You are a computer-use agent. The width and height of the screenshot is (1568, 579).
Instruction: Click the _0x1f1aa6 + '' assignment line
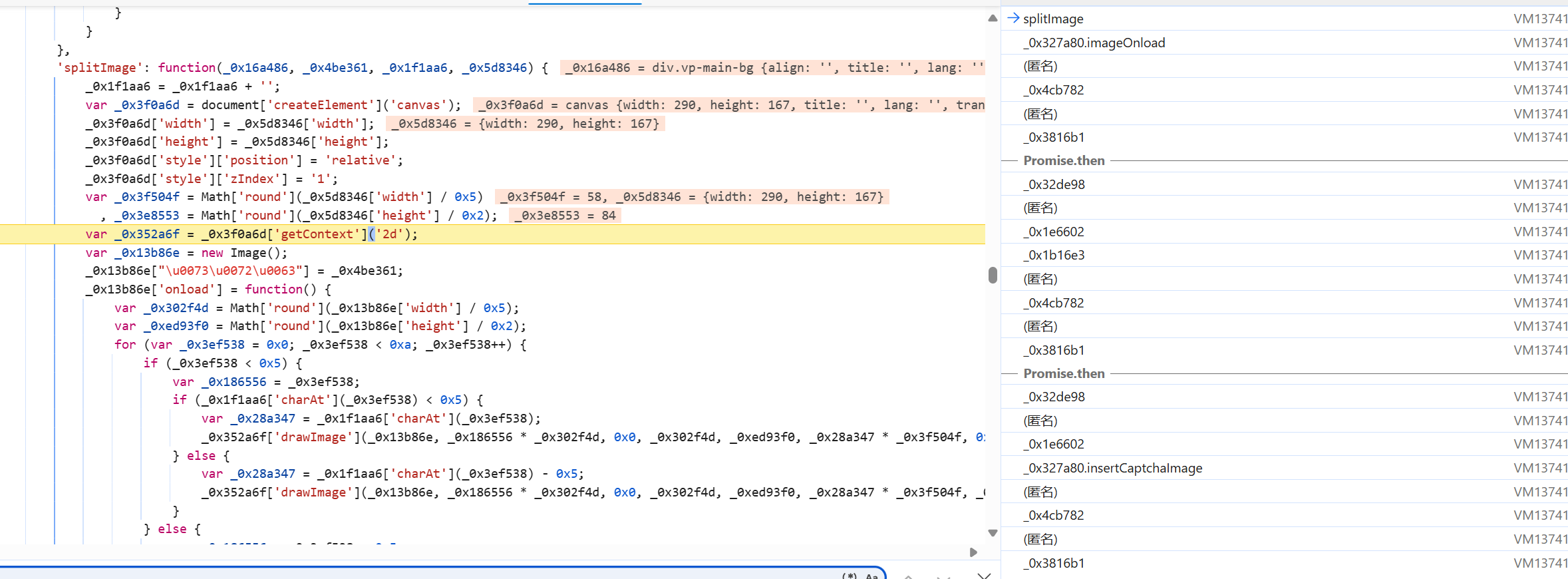183,87
